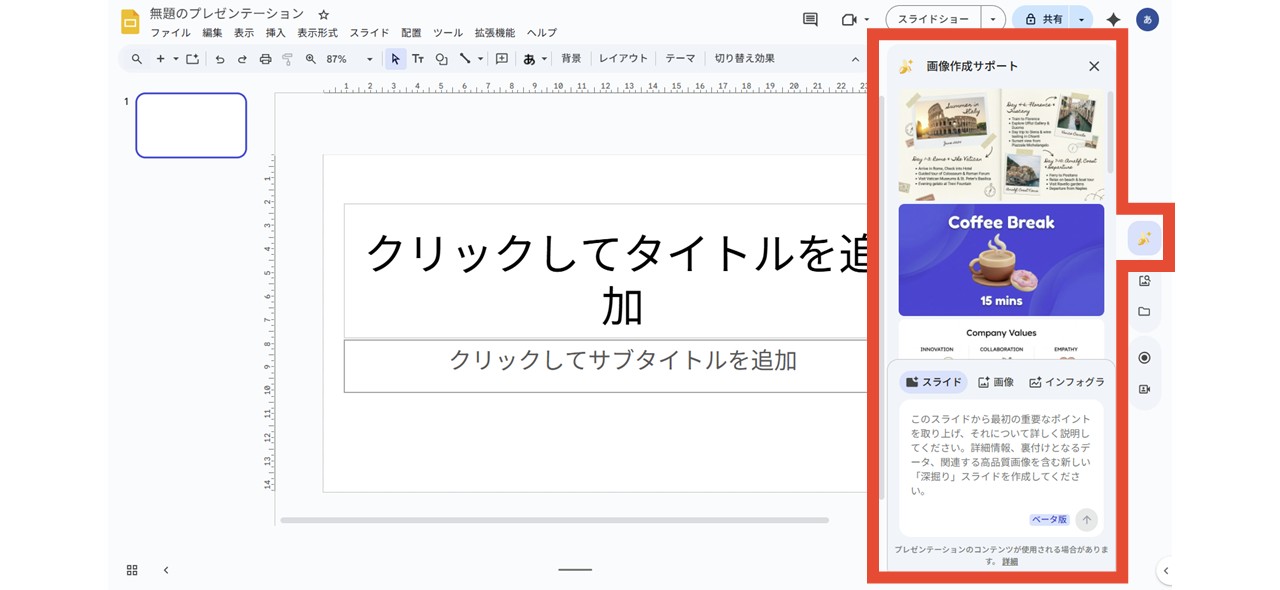This screenshot has width=1280, height=590.
Task: Select the shape tool
Action: click(441, 58)
